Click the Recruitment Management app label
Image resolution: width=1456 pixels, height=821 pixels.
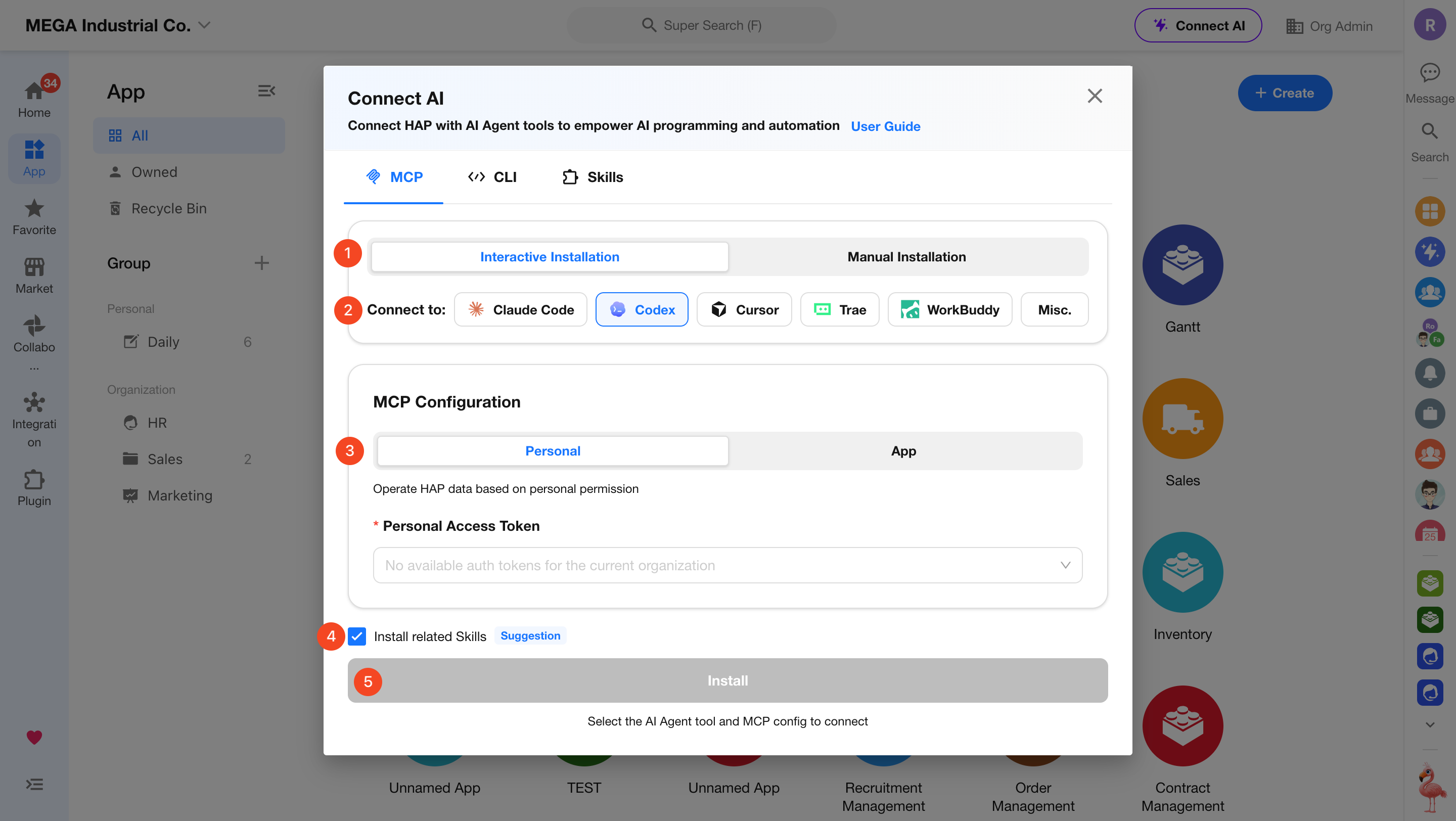click(883, 797)
